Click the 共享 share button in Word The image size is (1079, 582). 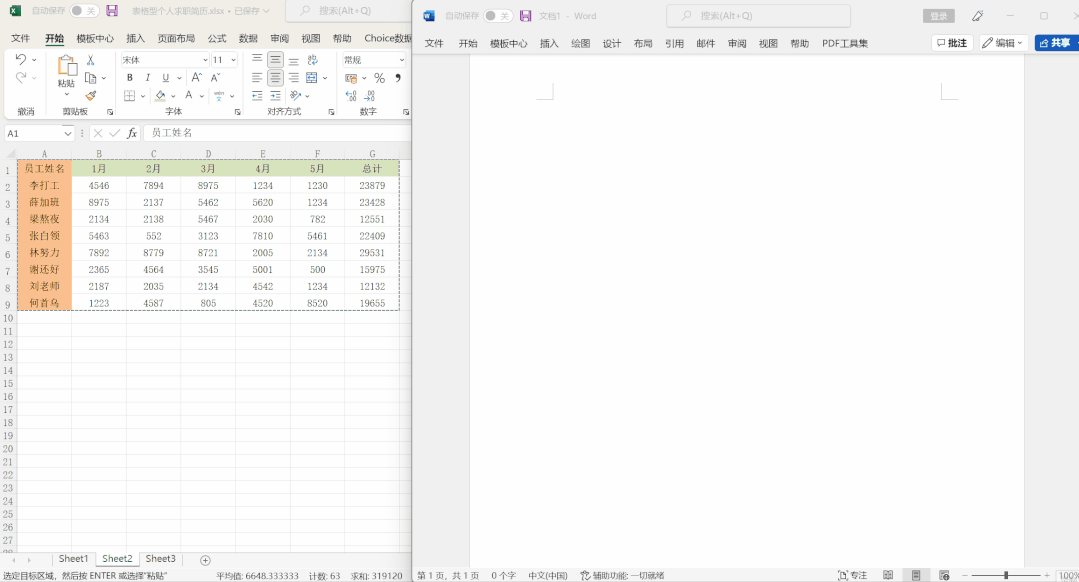[x=1056, y=43]
